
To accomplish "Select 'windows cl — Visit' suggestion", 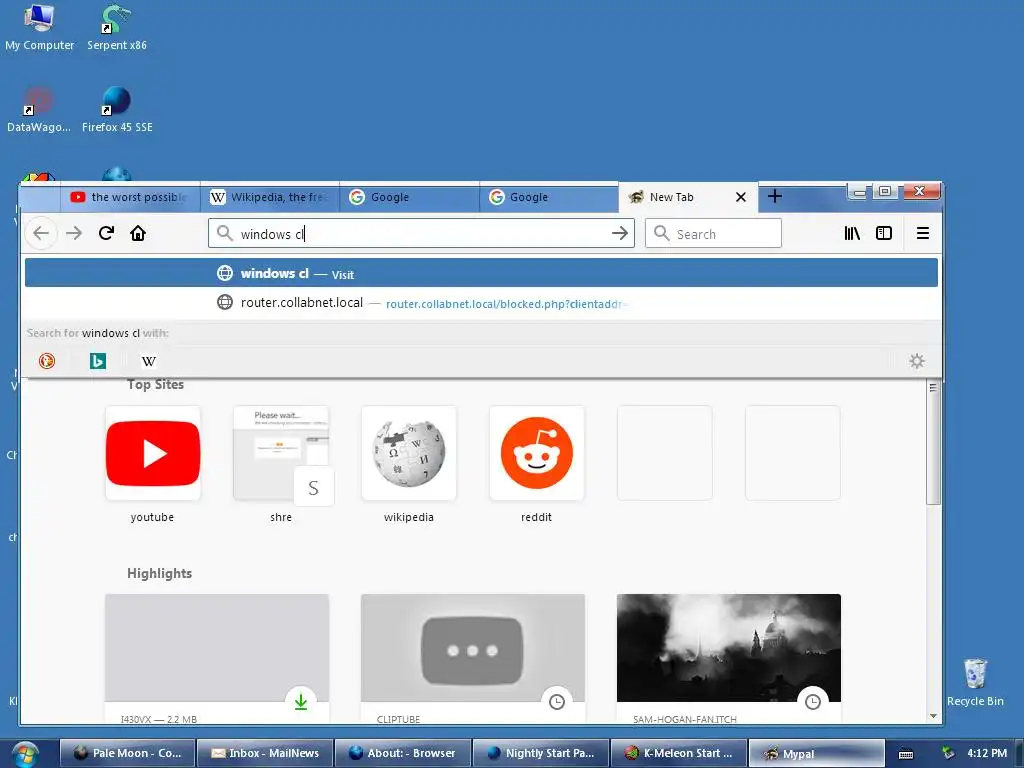I will coord(481,273).
